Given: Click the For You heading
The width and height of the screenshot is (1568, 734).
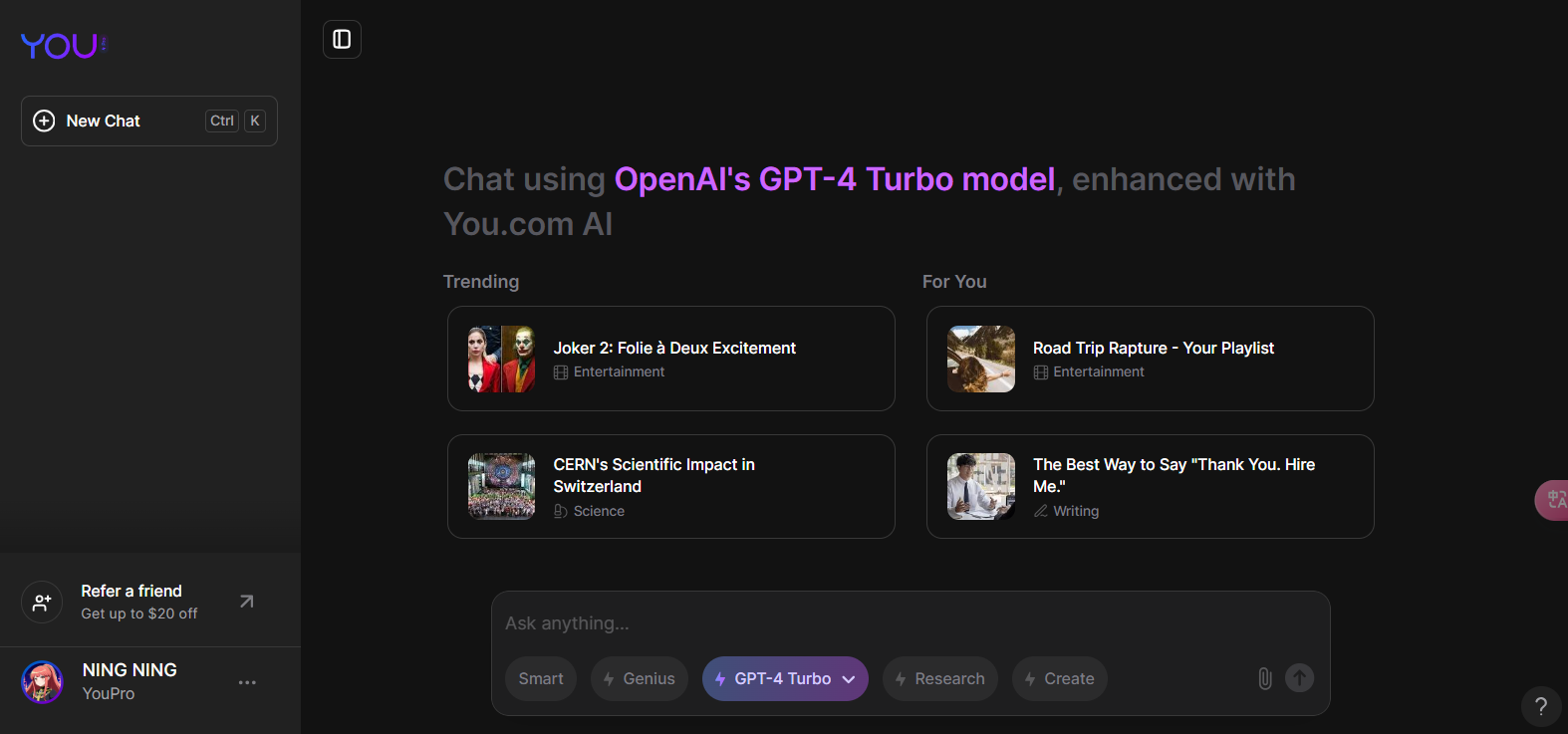Looking at the screenshot, I should click(x=954, y=282).
